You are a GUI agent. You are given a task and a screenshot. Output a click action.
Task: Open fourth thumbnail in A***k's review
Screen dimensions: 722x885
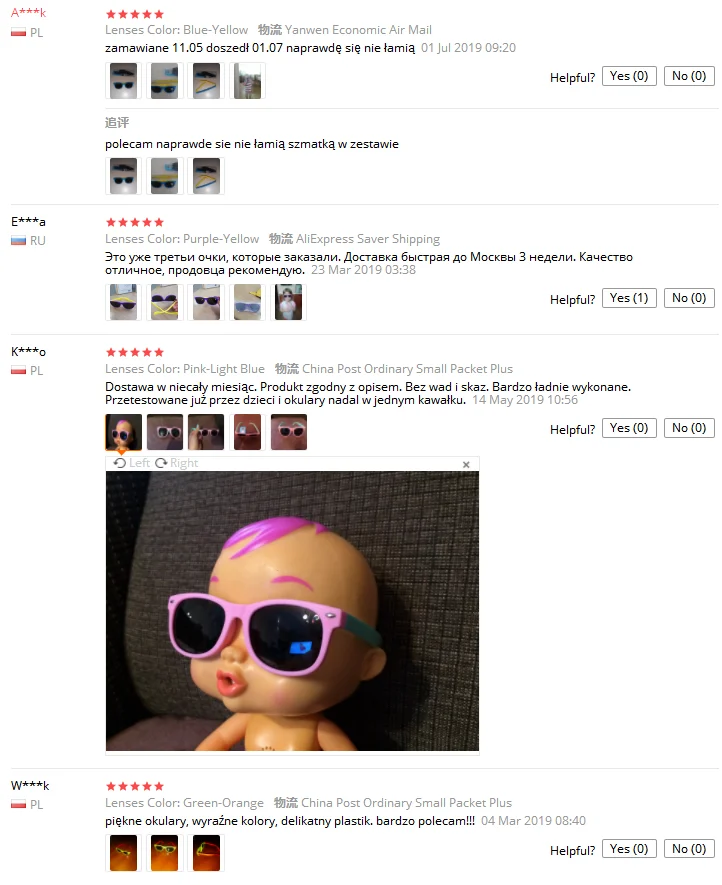coord(247,81)
